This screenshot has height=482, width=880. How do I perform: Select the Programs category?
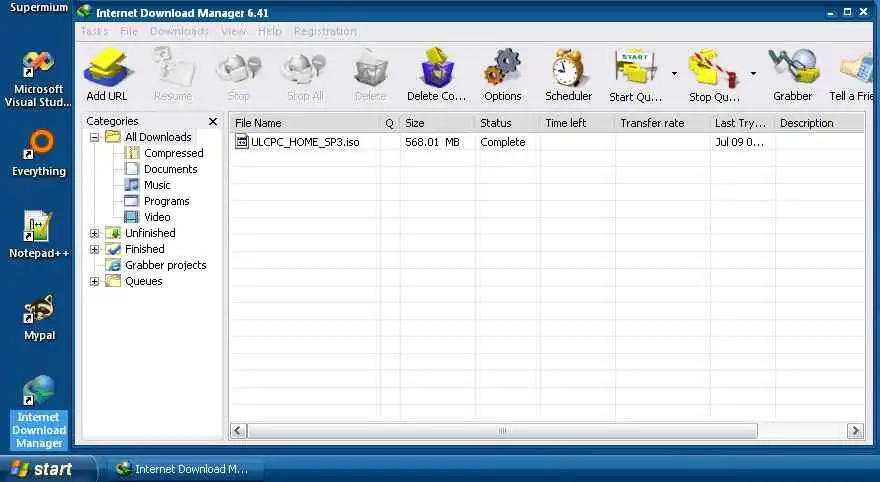(x=167, y=201)
